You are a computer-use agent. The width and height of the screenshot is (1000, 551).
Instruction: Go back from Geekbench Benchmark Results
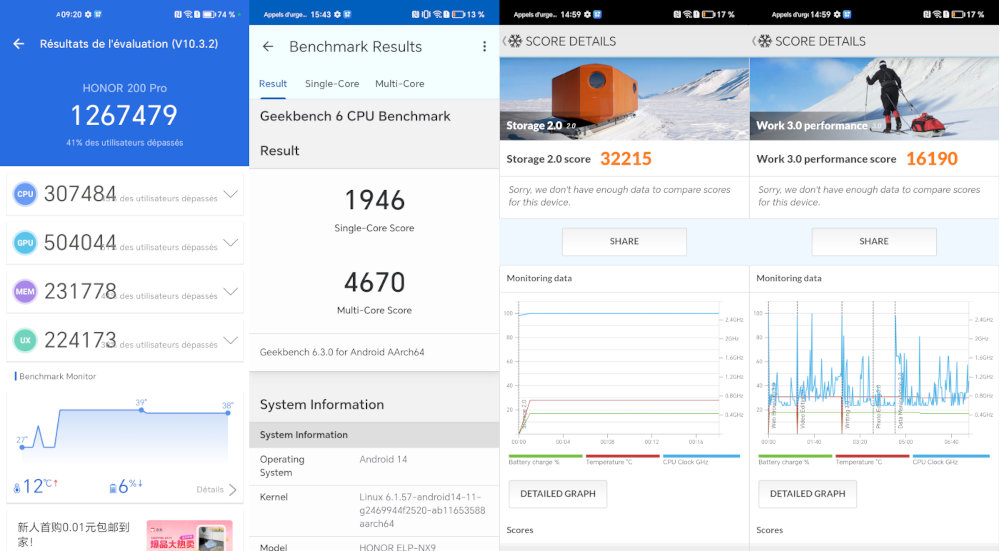point(268,47)
